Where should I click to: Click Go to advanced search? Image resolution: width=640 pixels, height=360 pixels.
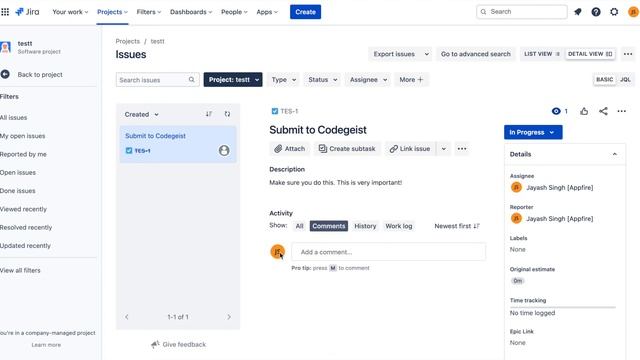point(476,54)
